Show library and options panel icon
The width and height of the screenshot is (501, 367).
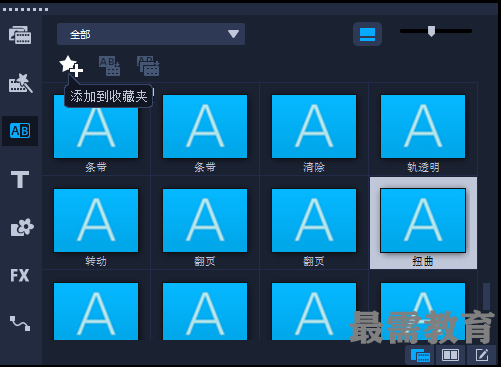[450, 355]
